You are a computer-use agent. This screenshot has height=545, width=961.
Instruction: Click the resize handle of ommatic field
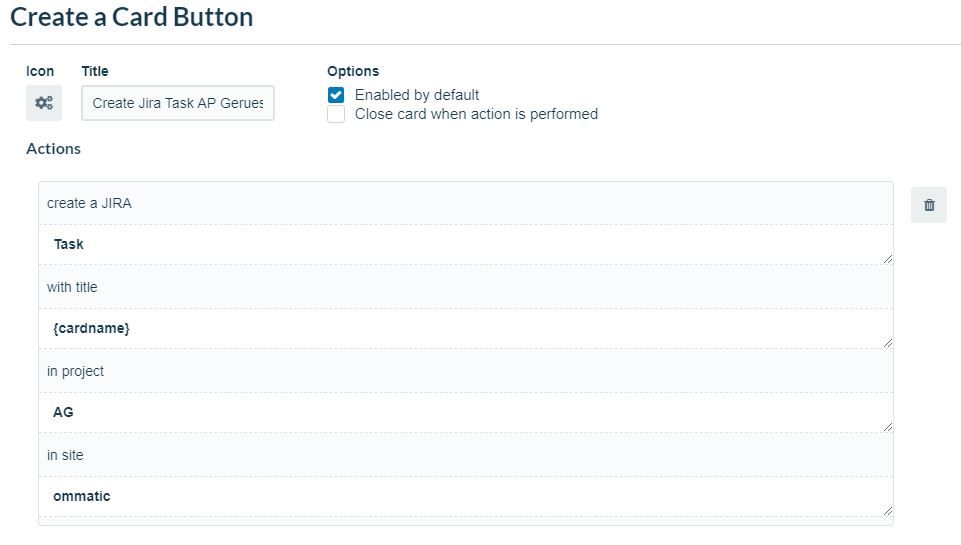pos(887,511)
